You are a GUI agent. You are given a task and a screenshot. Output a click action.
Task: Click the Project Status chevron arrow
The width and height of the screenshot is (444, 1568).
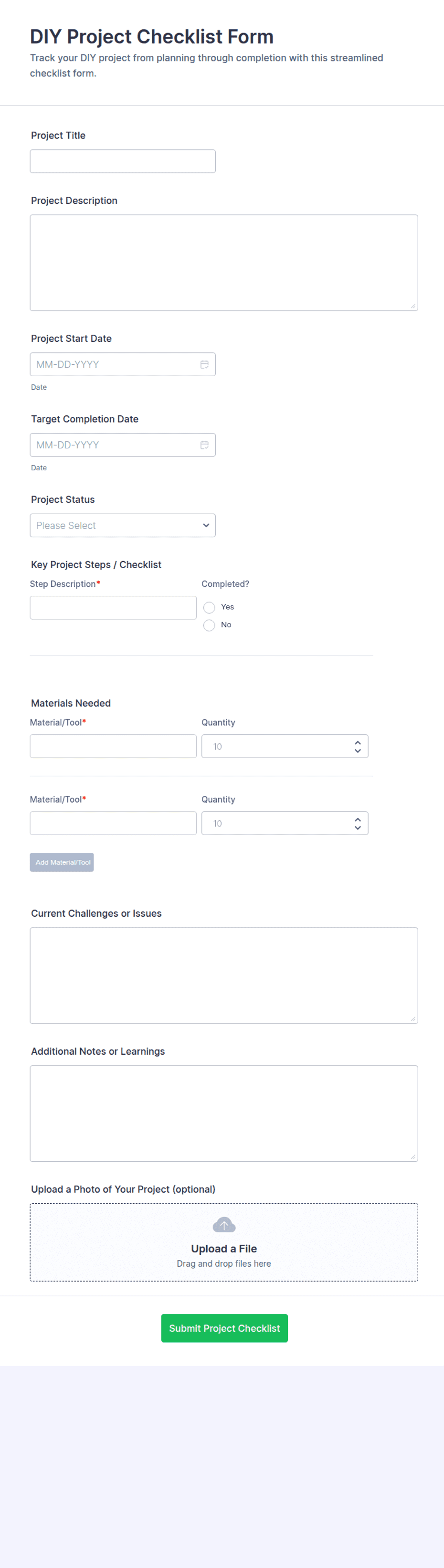[x=206, y=525]
